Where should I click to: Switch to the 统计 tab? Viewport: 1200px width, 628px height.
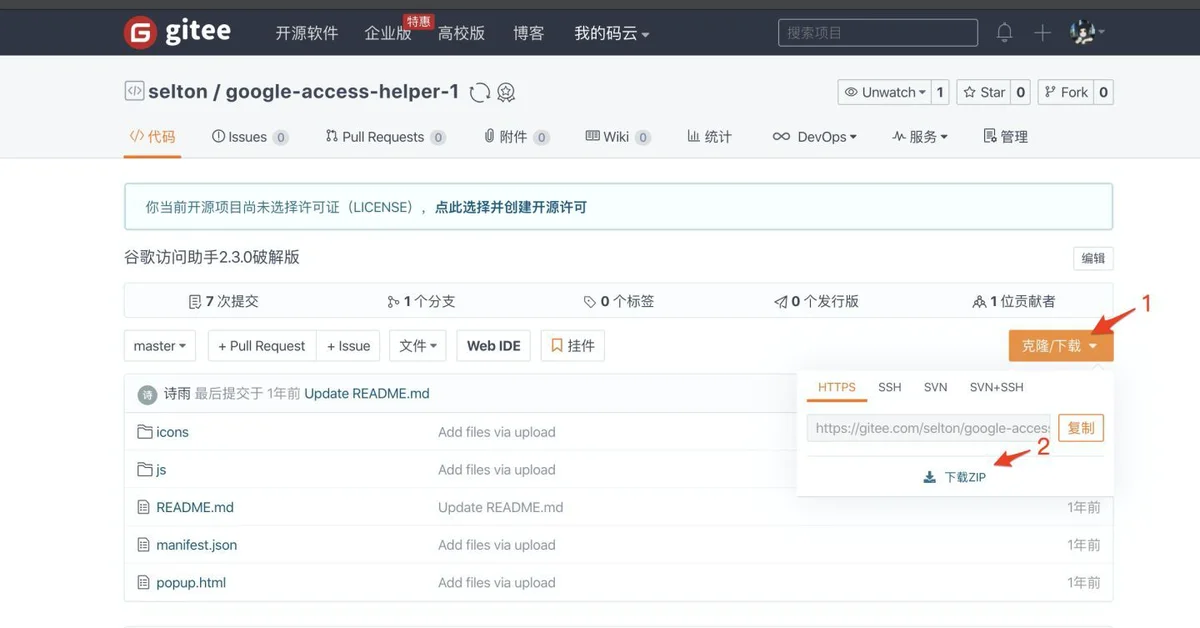pos(709,137)
